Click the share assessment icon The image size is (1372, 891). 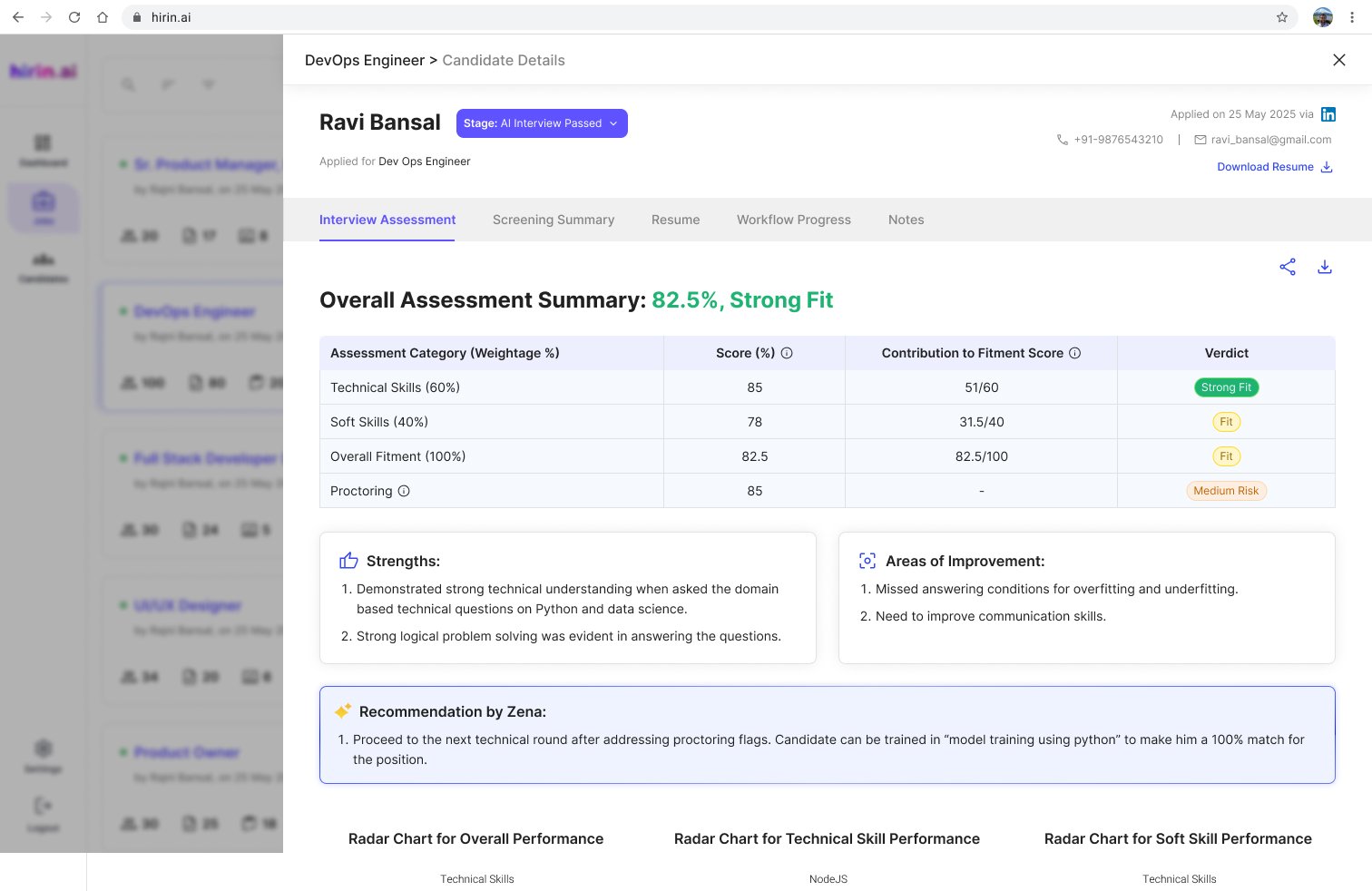click(x=1288, y=267)
